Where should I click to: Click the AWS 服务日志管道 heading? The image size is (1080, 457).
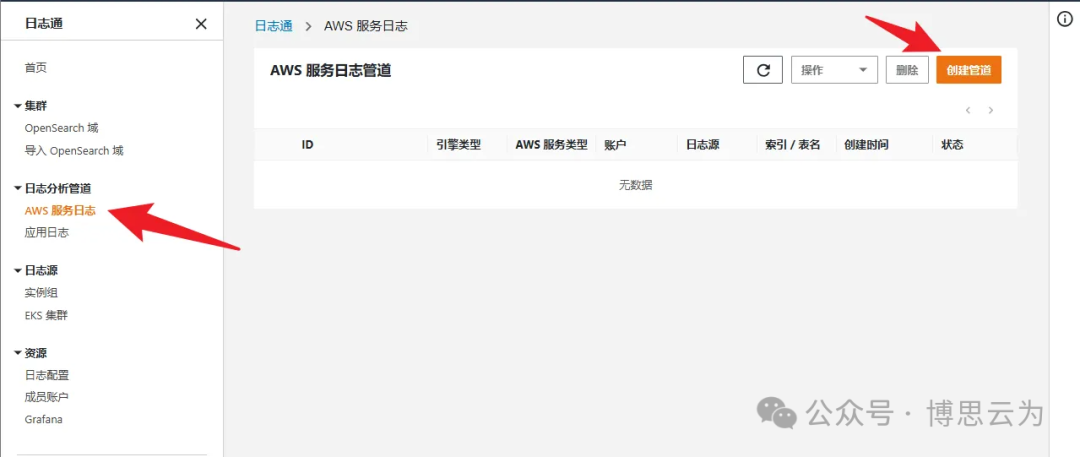tap(331, 70)
